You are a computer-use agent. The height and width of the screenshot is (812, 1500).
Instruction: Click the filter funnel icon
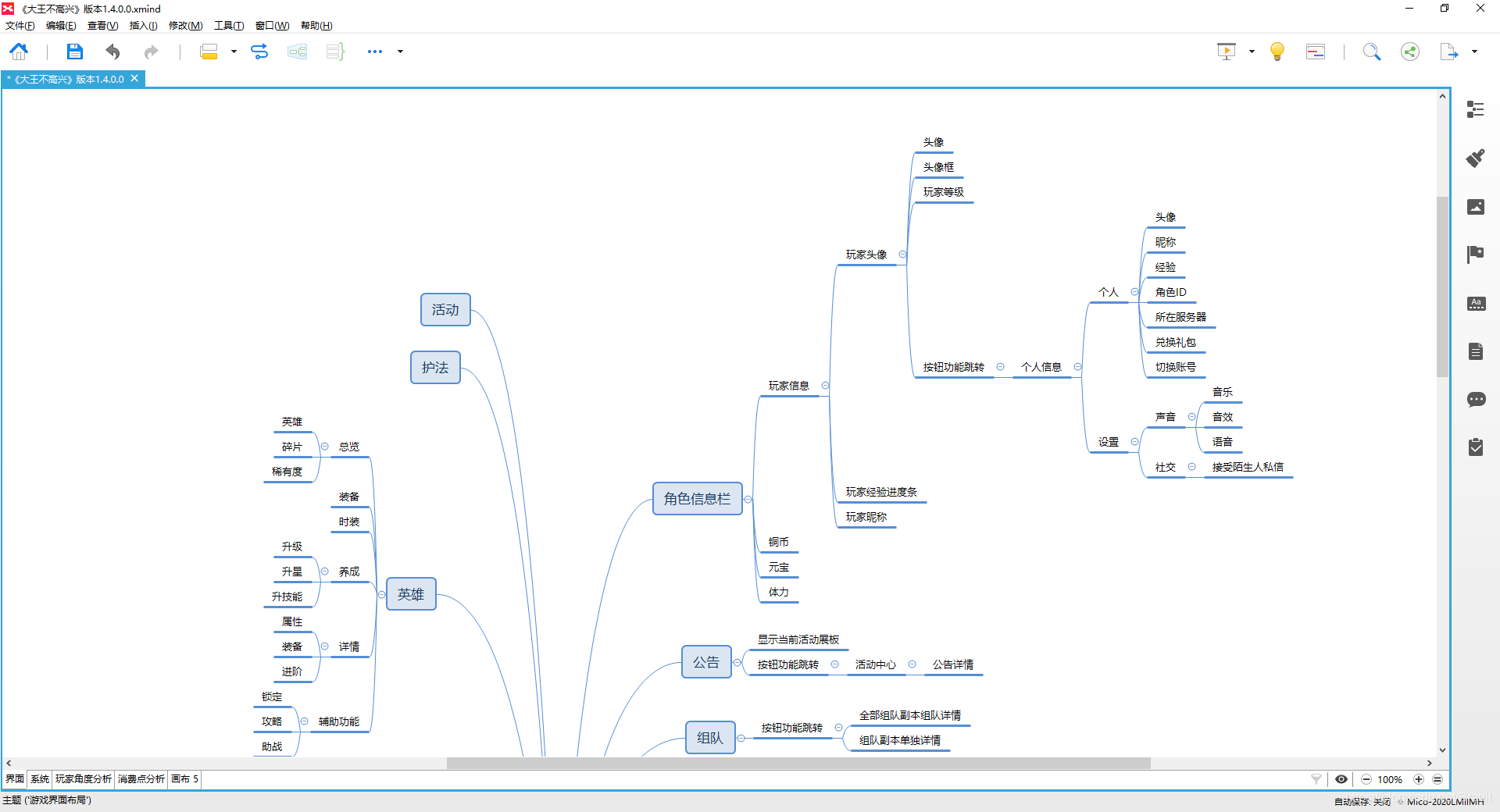click(x=1316, y=779)
